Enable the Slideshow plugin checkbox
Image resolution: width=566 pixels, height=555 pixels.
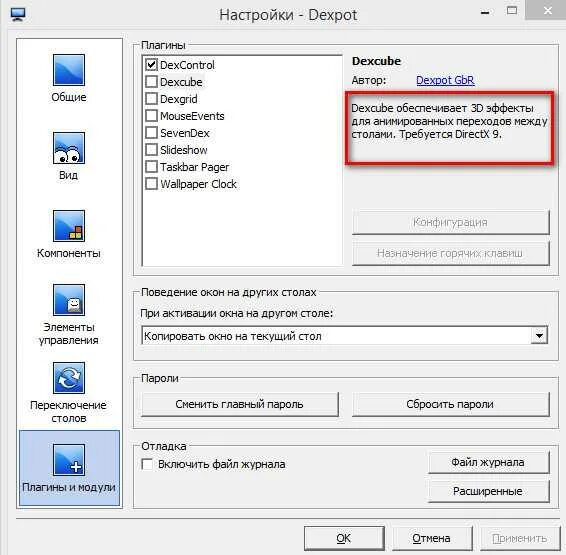pyautogui.click(x=151, y=149)
